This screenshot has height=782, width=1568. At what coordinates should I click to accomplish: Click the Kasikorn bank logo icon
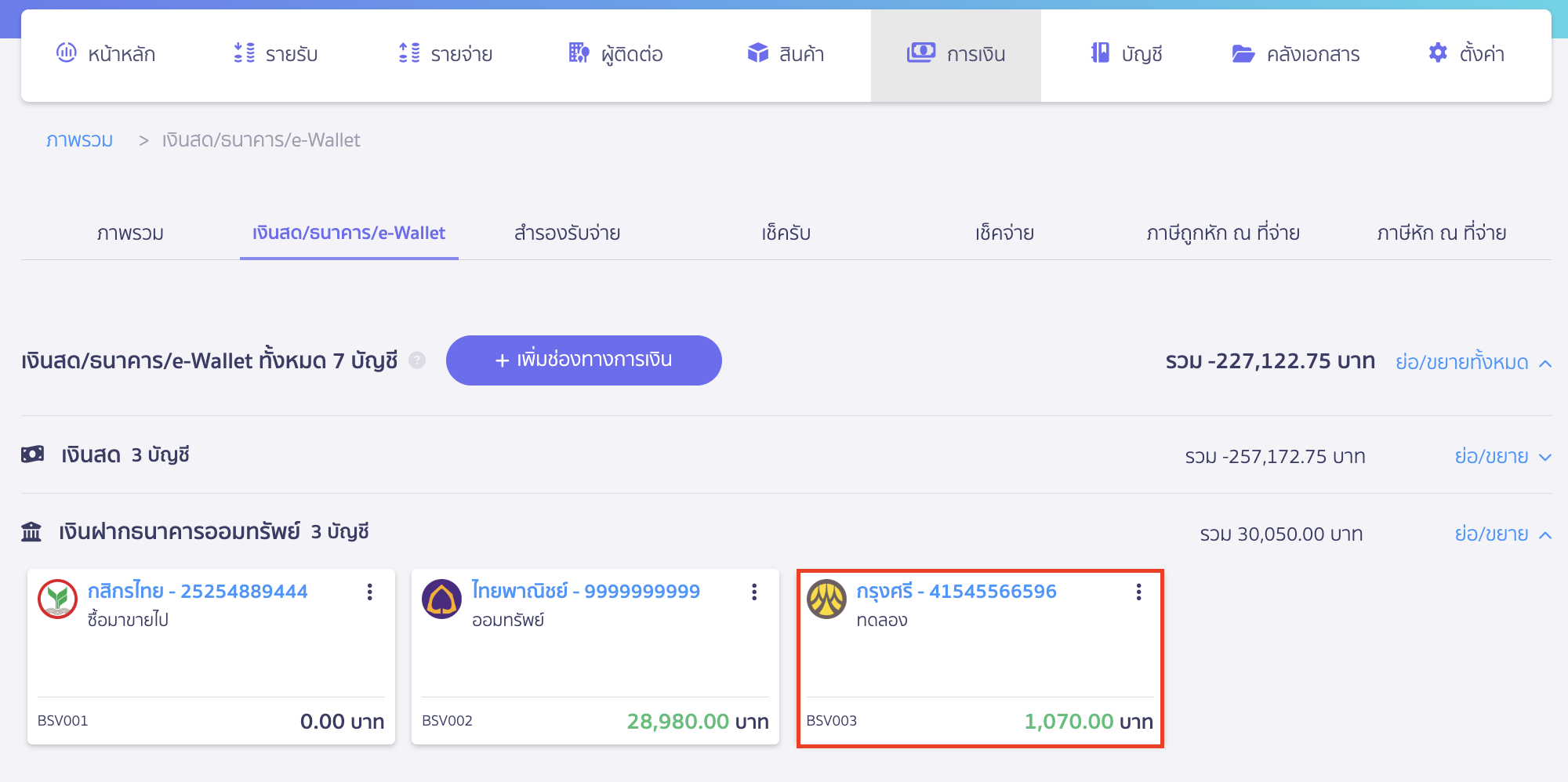[57, 599]
